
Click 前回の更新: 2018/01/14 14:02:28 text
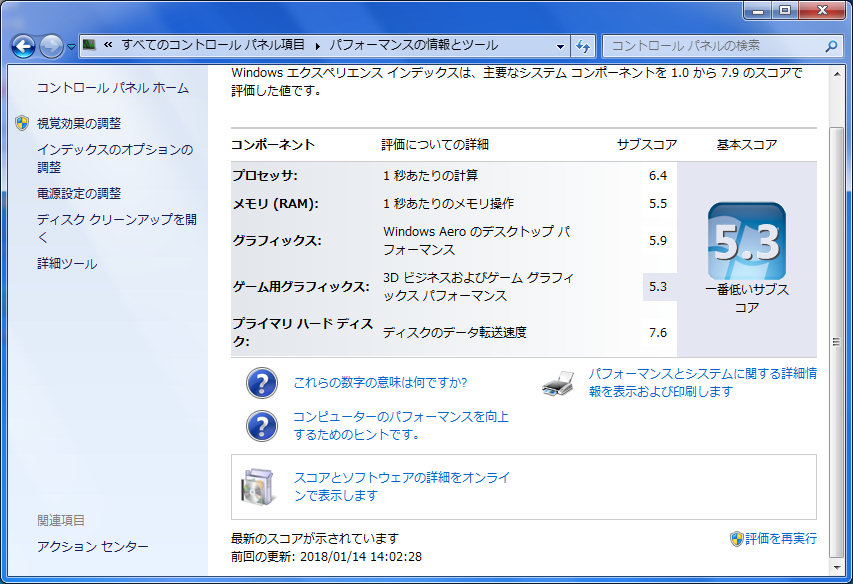[326, 557]
